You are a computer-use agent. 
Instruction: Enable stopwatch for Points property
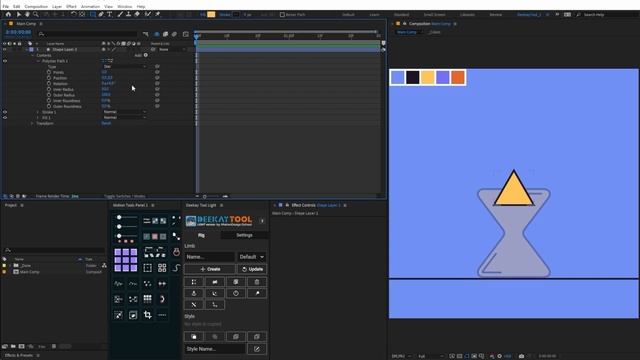tap(49, 72)
